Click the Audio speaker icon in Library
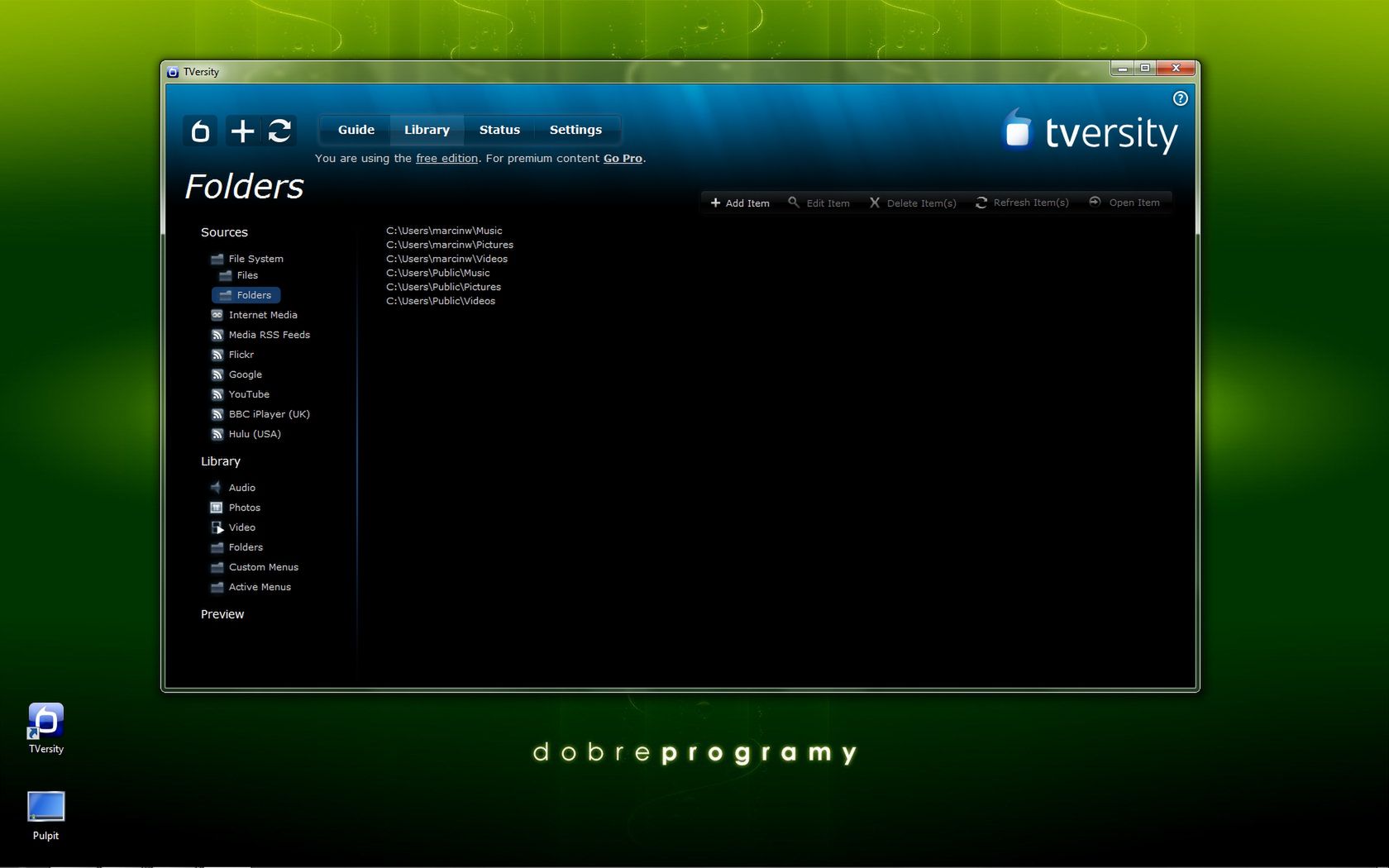Image resolution: width=1389 pixels, height=868 pixels. [217, 488]
